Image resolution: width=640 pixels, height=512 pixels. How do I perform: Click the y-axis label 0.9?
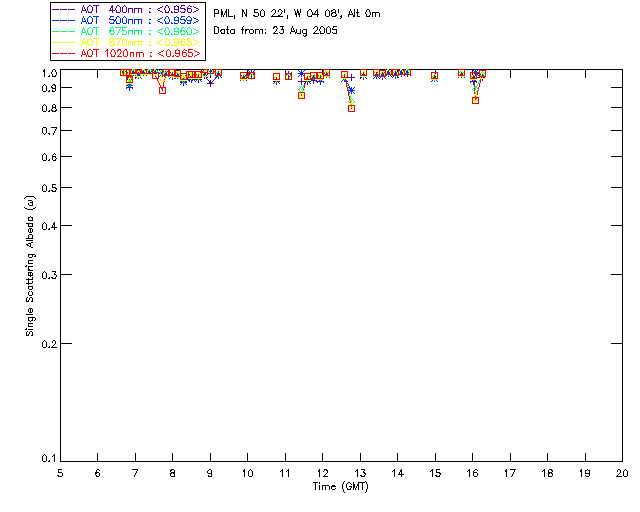[x=49, y=88]
